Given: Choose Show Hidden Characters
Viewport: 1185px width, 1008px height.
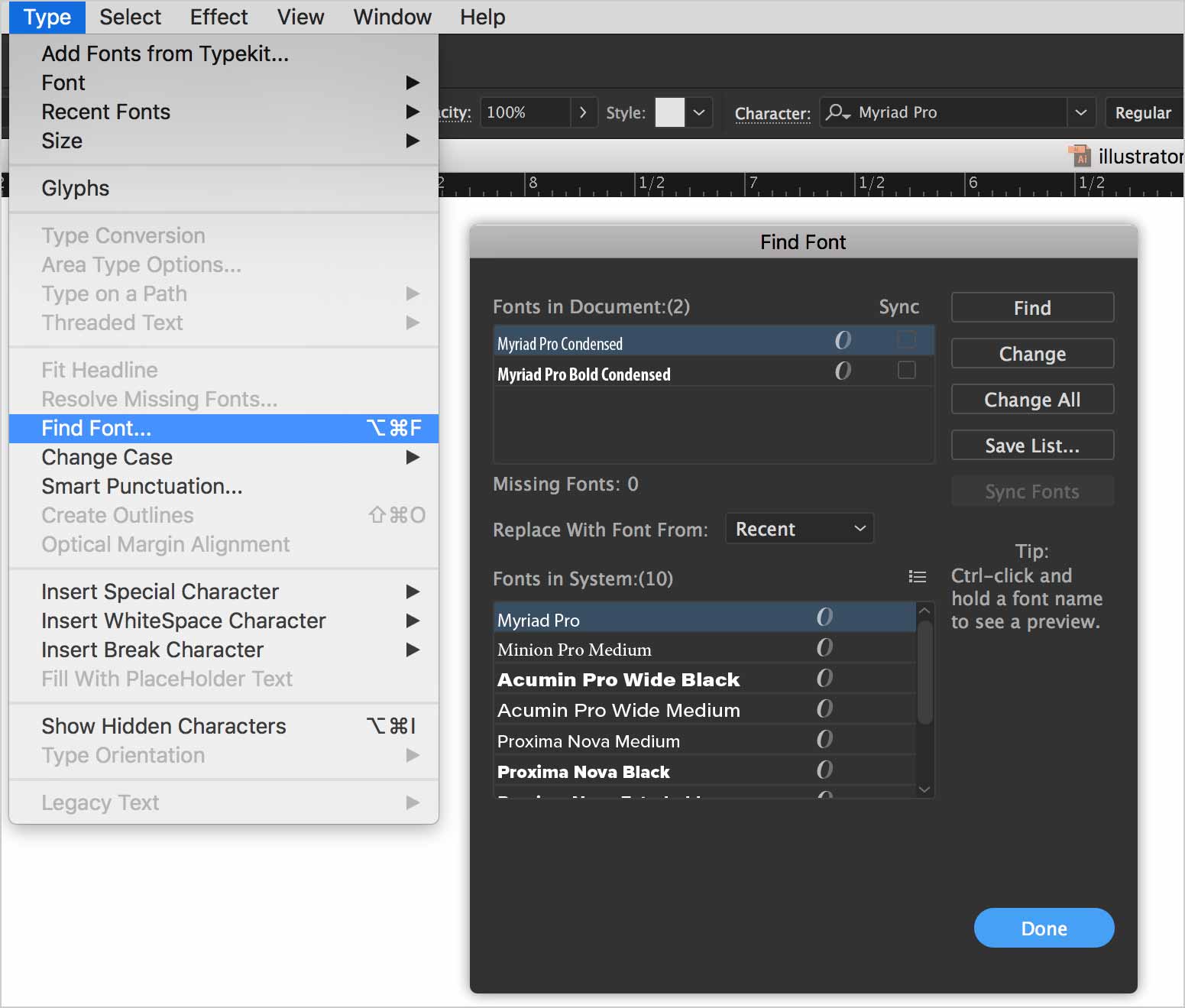Looking at the screenshot, I should point(224,726).
